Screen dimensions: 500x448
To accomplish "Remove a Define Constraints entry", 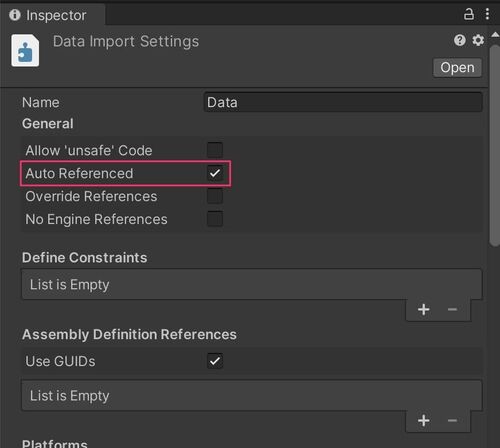I will [x=452, y=309].
